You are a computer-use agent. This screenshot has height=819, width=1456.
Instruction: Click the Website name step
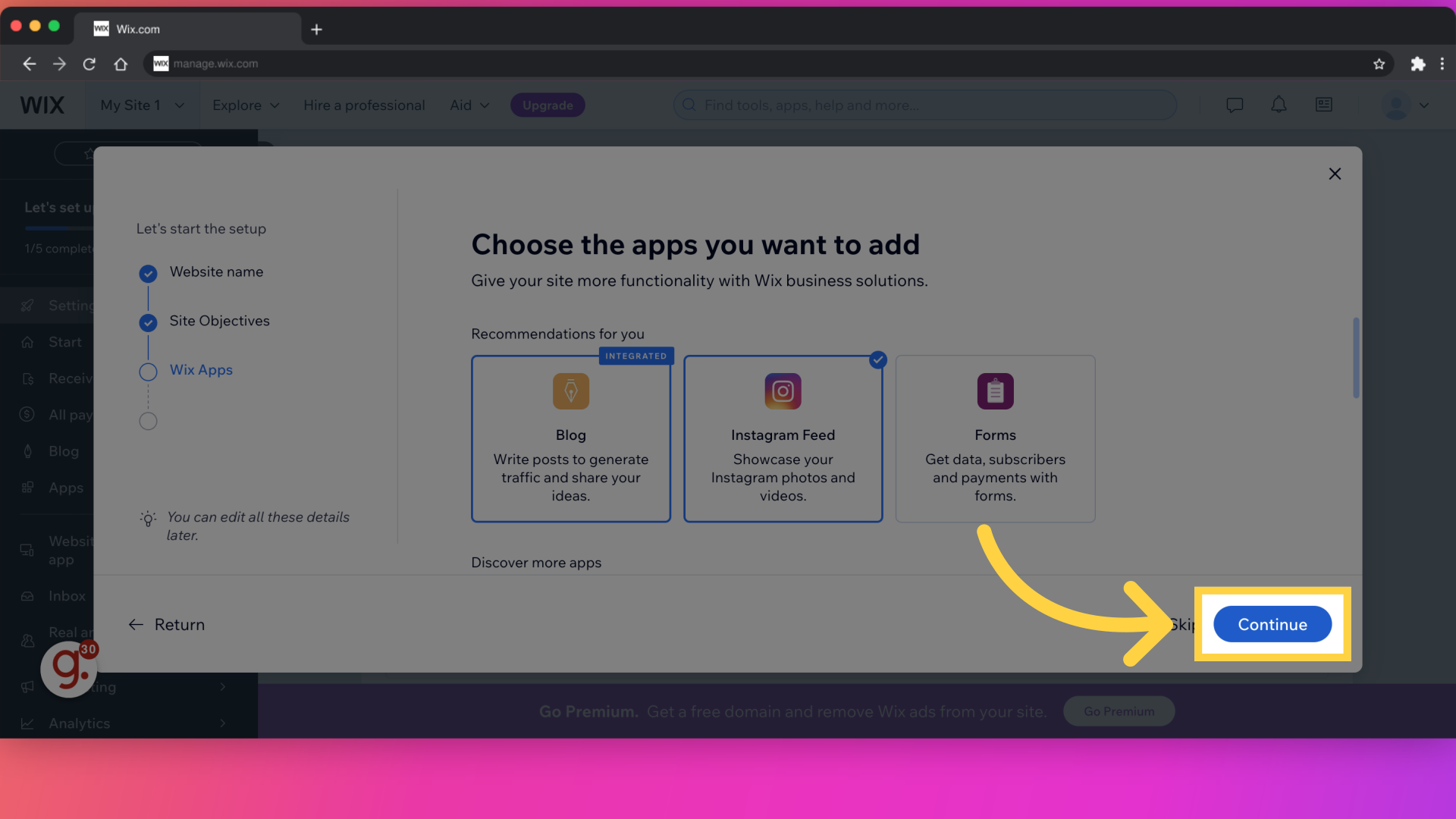tap(216, 271)
